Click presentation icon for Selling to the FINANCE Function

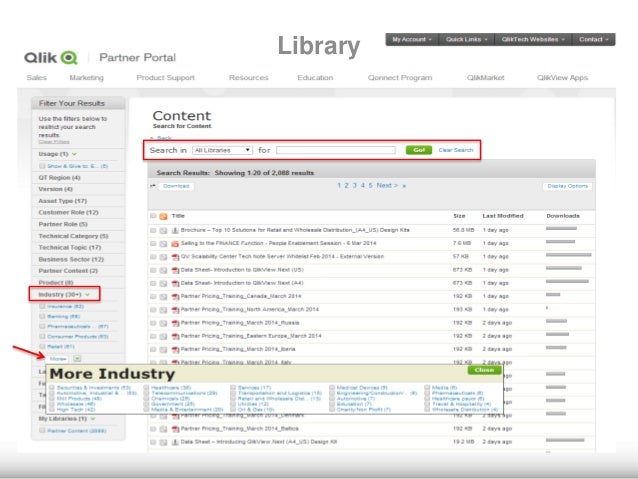[175, 244]
